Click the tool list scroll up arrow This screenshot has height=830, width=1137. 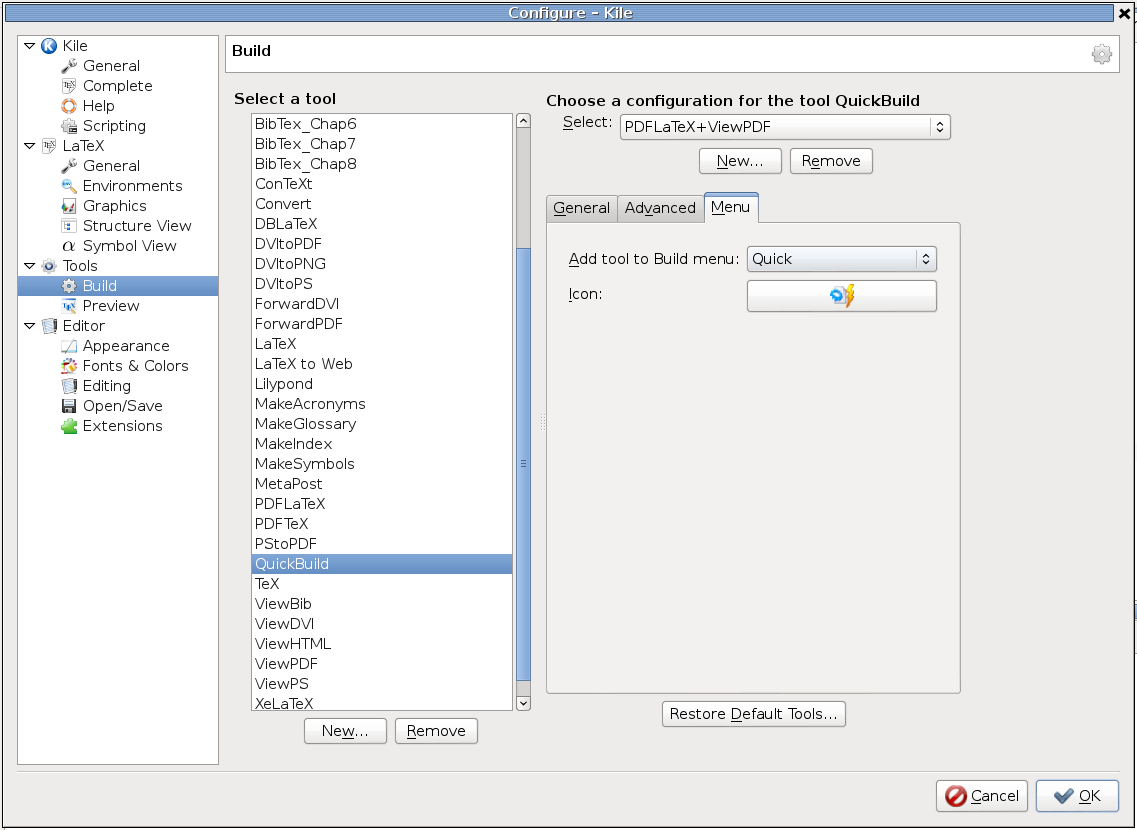523,121
